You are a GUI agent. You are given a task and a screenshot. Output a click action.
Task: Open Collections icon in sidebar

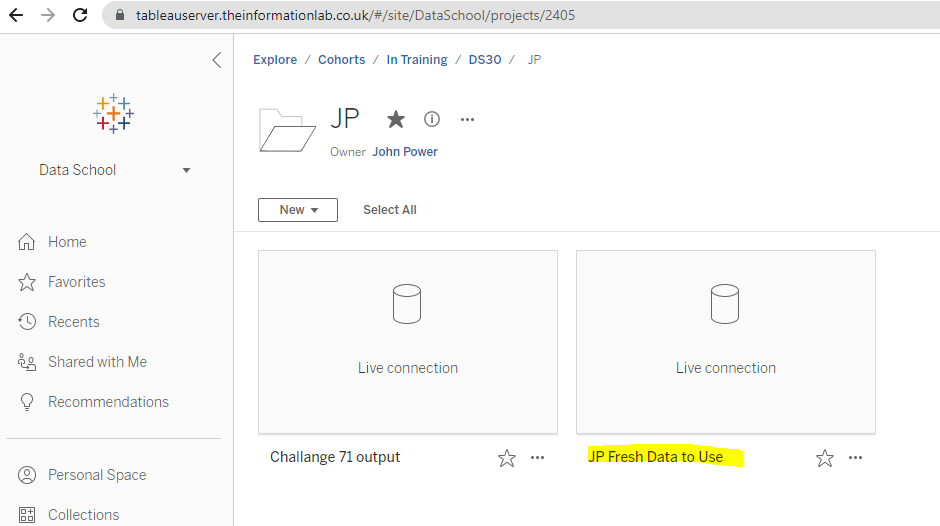tap(26, 515)
